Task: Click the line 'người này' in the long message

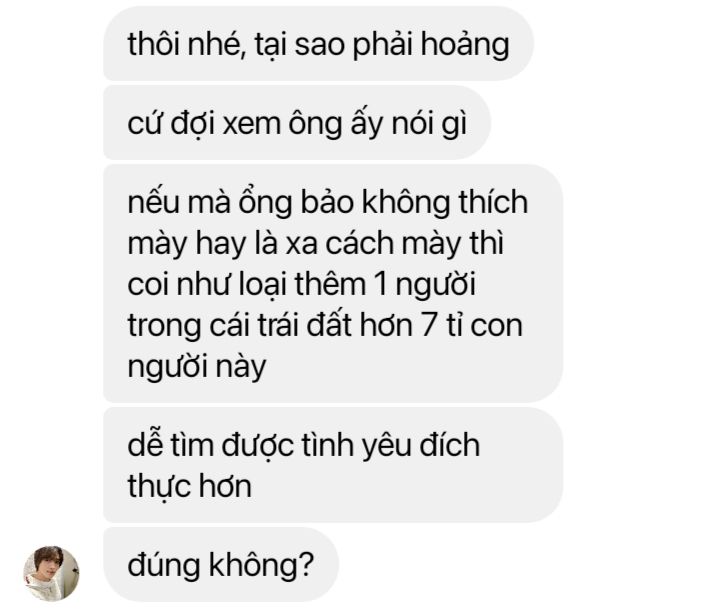Action: (x=197, y=367)
